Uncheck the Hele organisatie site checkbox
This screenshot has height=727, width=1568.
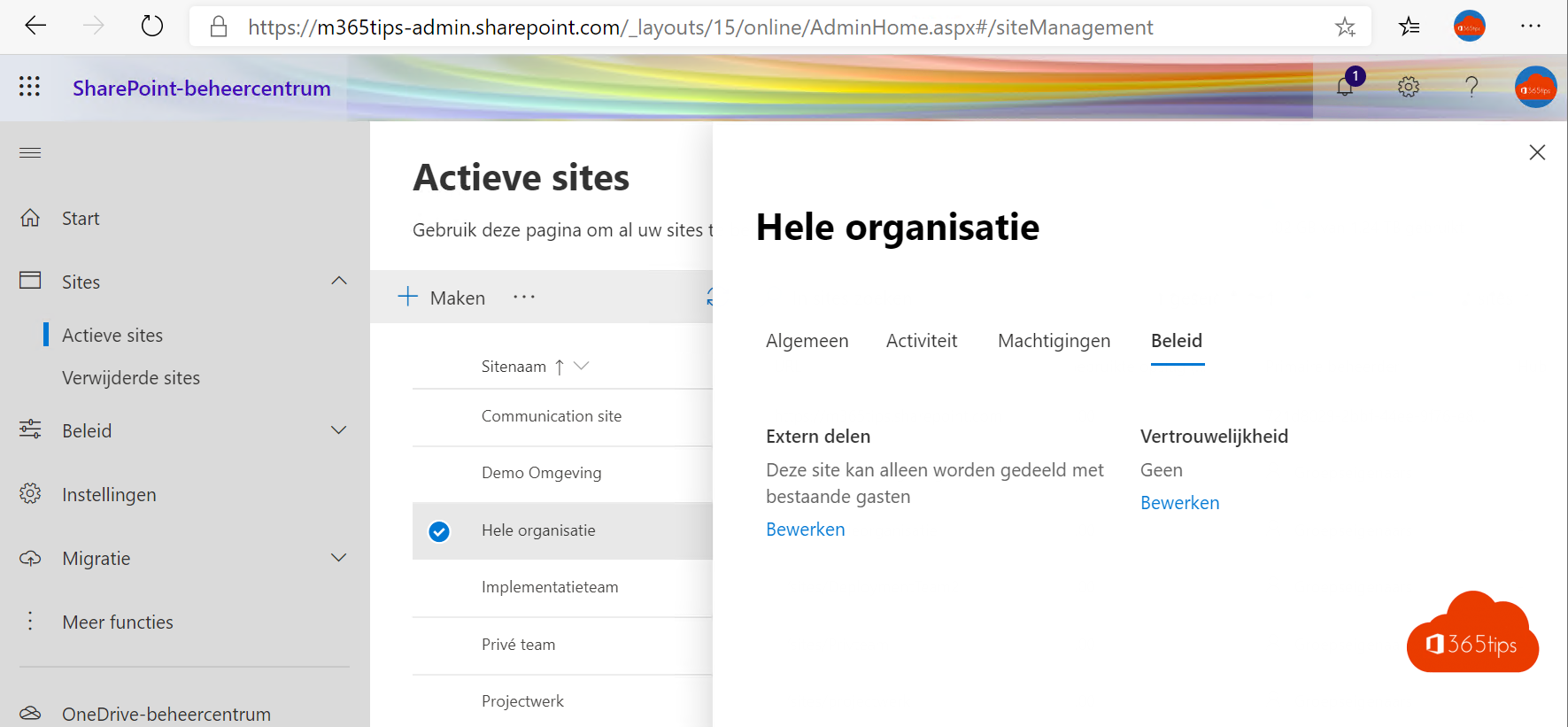click(439, 531)
